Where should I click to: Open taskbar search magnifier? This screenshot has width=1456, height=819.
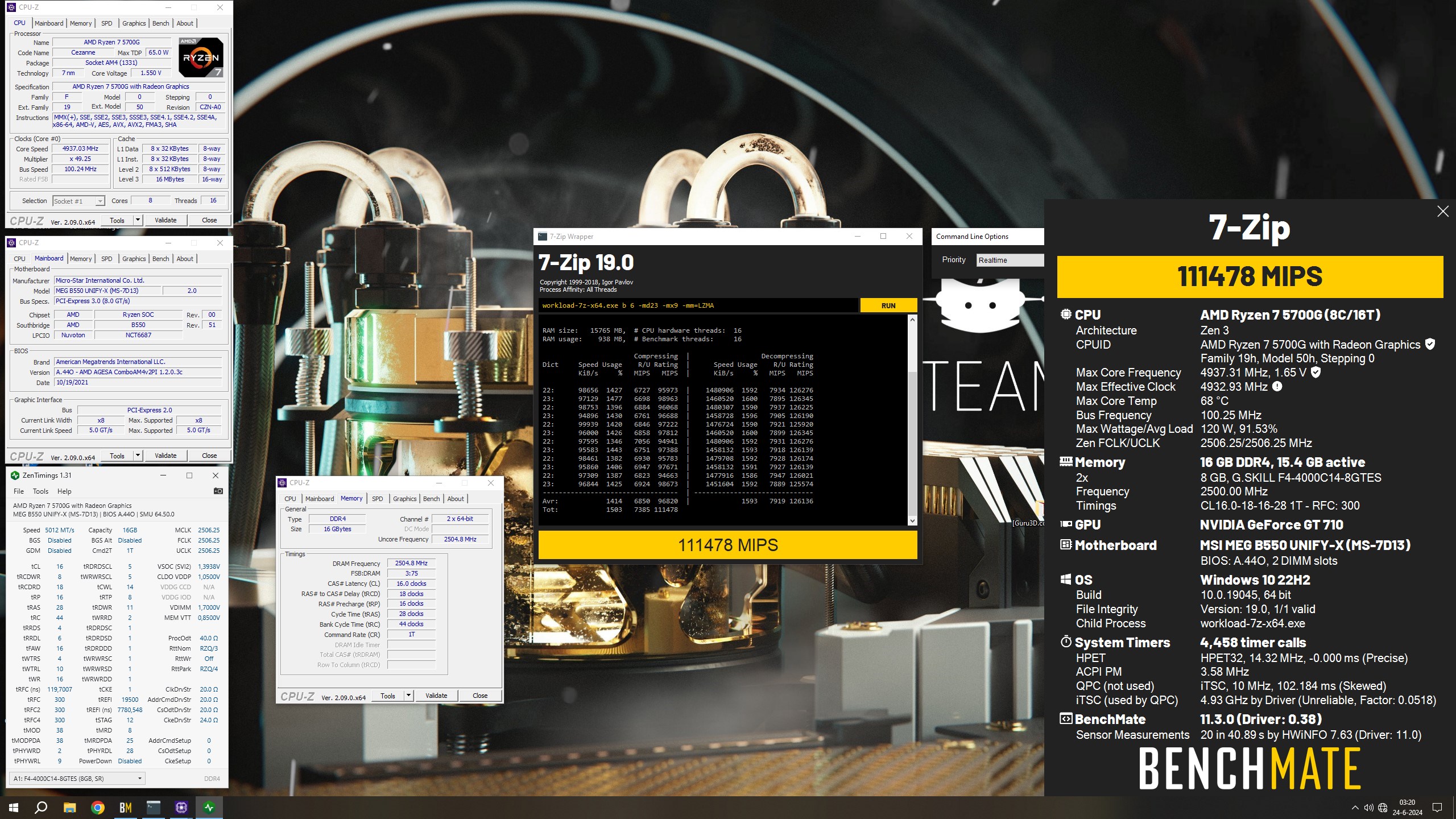click(x=41, y=807)
